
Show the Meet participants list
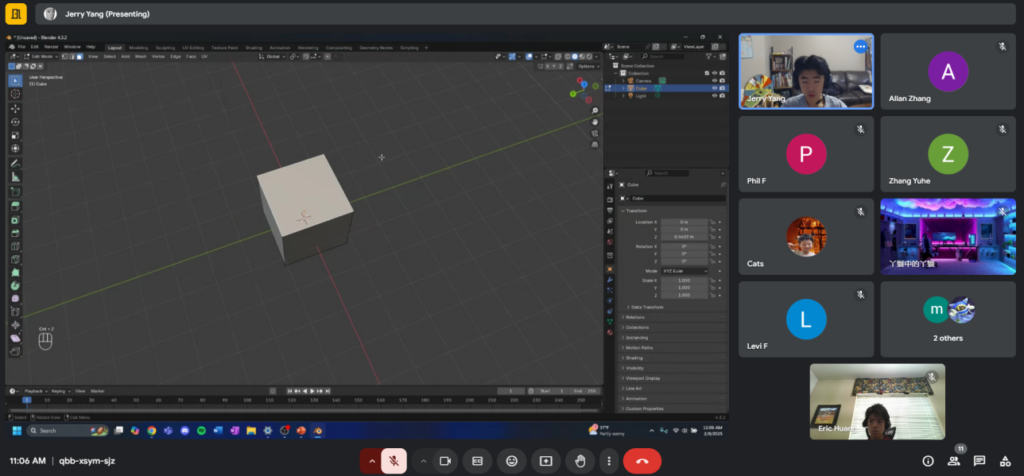(954, 461)
